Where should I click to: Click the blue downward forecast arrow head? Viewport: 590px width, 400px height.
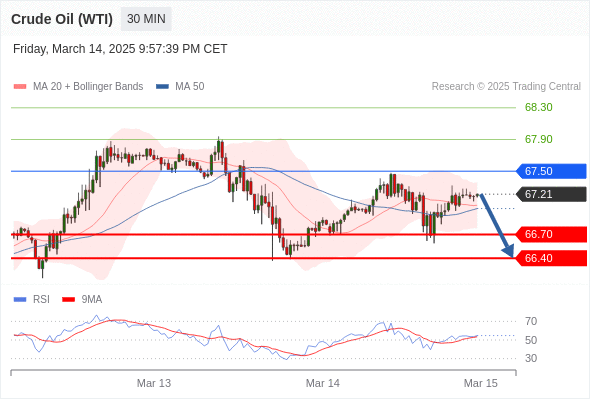[508, 251]
